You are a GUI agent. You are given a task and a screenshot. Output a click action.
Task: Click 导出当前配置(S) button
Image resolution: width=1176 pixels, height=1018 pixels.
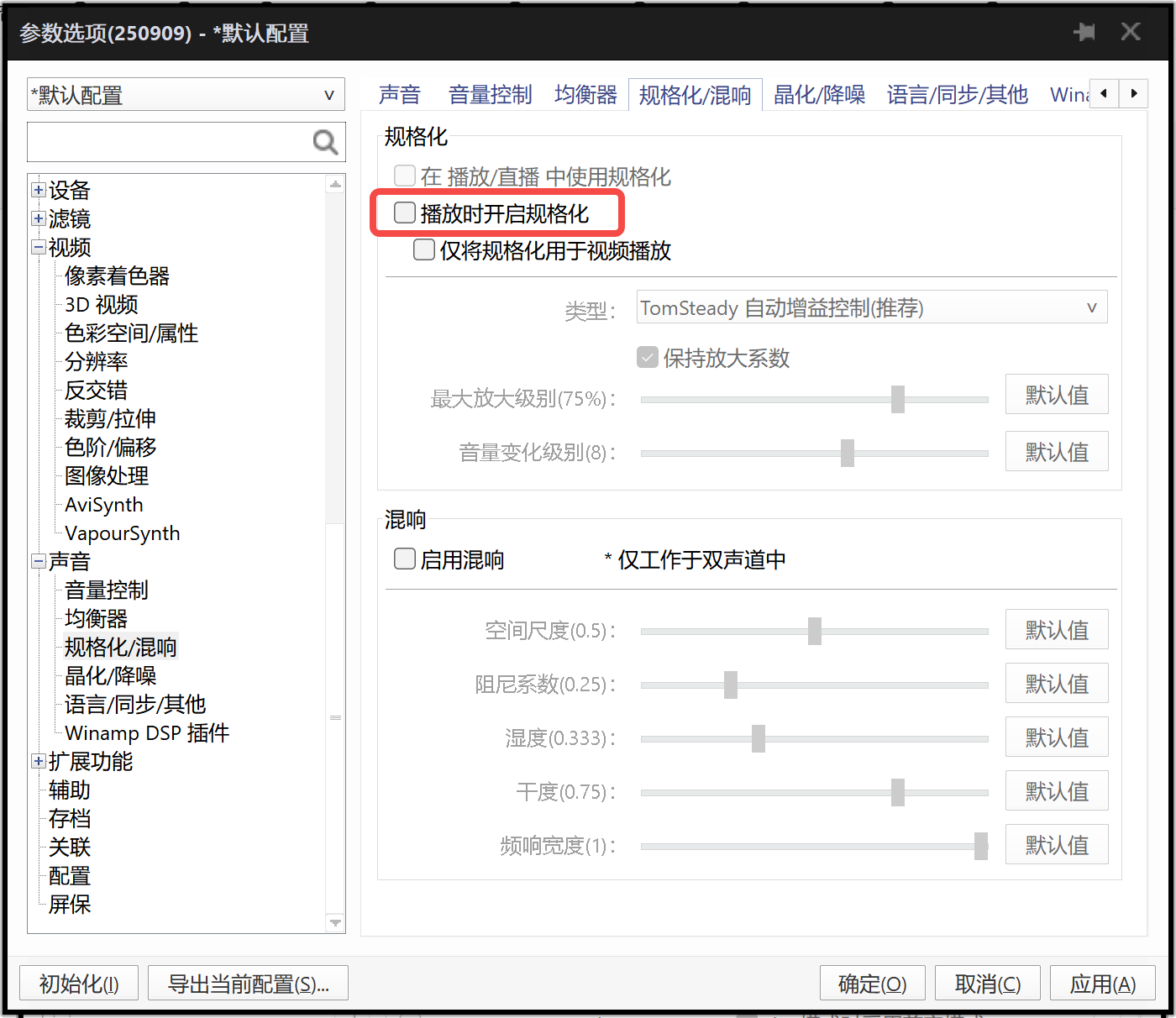point(248,983)
